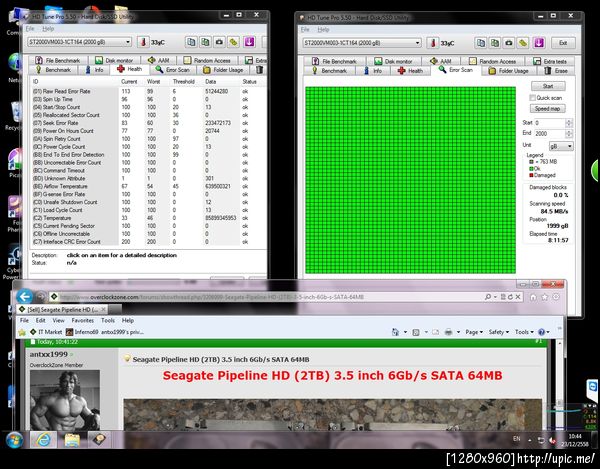Open Folder Usage tab in left HD Tune

click(x=223, y=70)
